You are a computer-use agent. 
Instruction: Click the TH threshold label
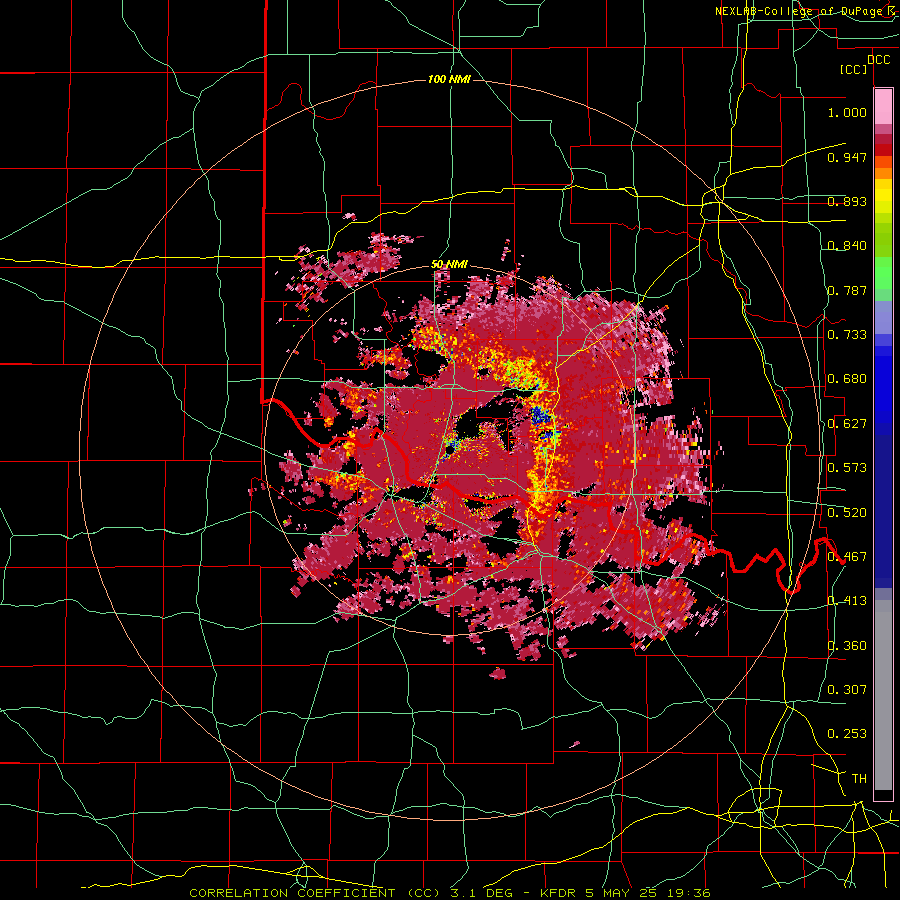click(x=859, y=779)
